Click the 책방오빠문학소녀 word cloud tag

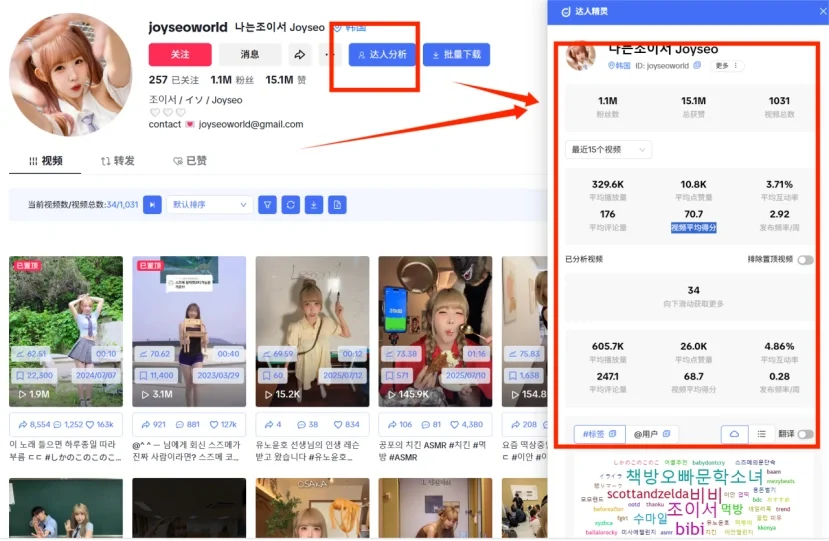click(x=695, y=476)
